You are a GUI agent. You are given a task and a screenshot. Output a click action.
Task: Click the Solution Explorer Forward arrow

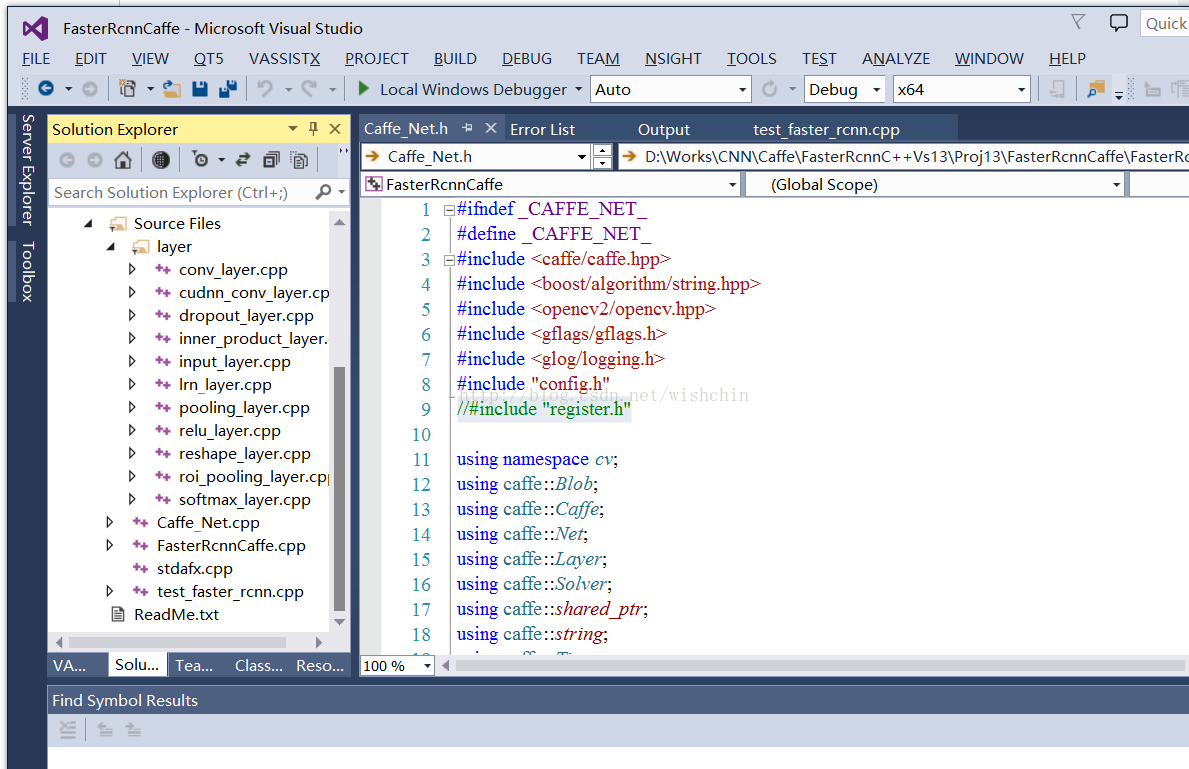point(95,160)
